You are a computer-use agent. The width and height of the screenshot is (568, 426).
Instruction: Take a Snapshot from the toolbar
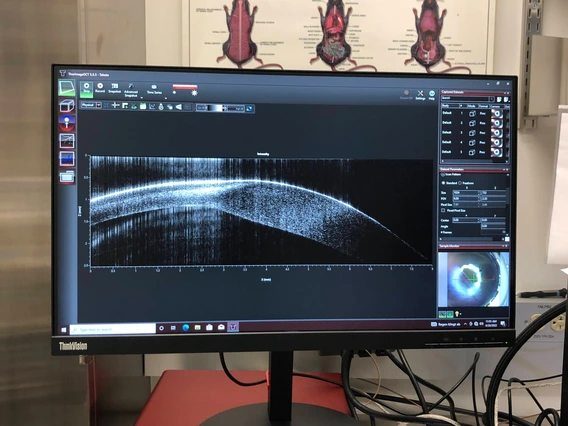pyautogui.click(x=114, y=88)
